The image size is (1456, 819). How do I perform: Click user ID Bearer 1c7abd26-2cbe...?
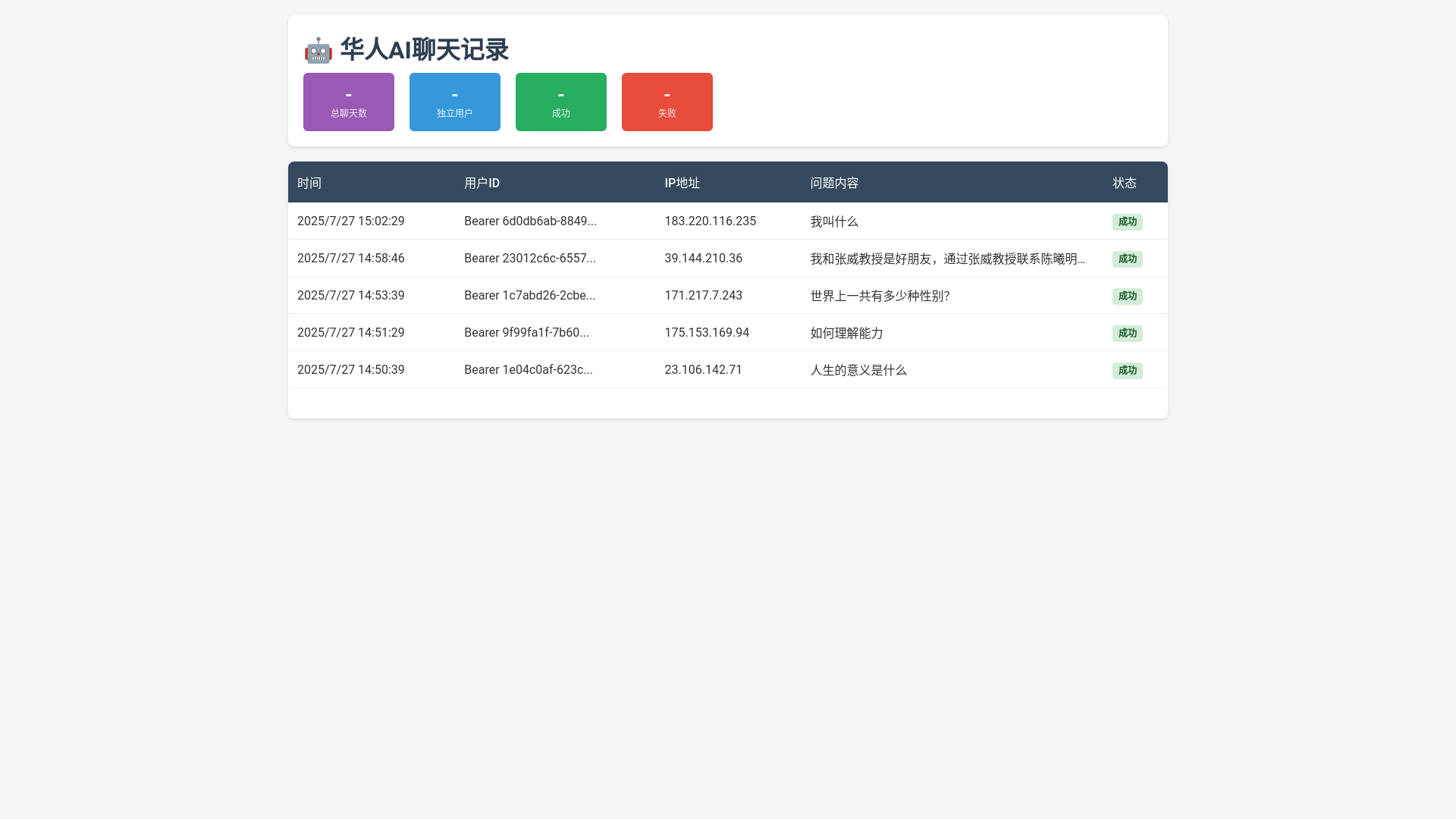[x=529, y=296]
